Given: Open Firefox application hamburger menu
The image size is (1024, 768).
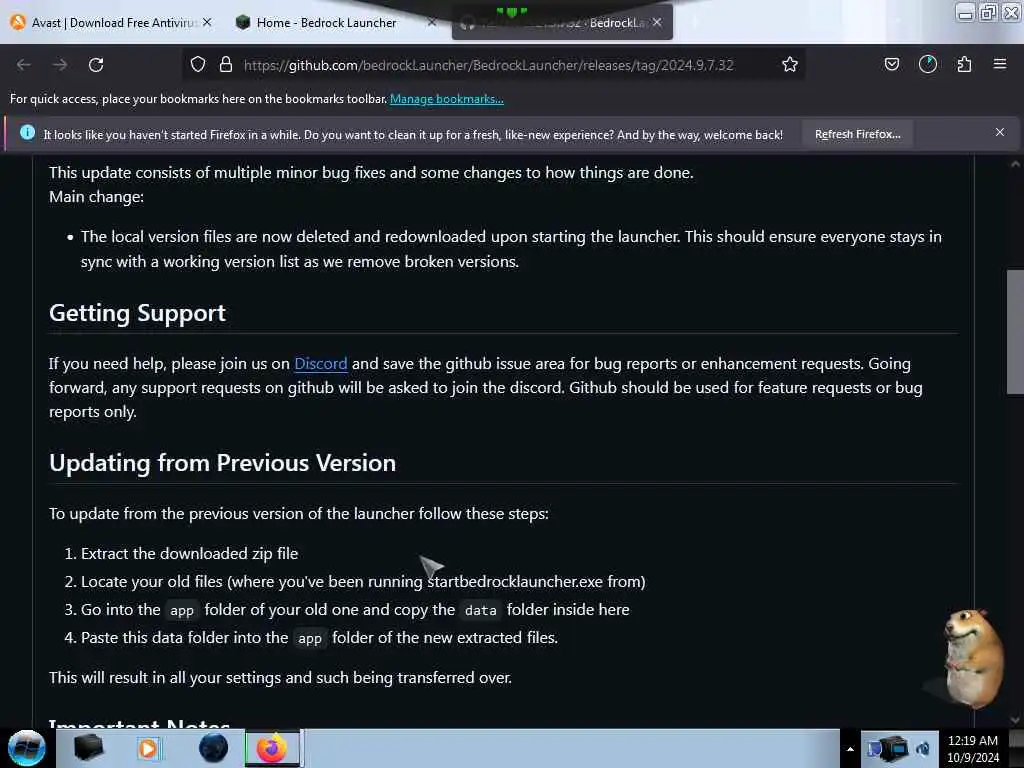Looking at the screenshot, I should click(x=999, y=64).
